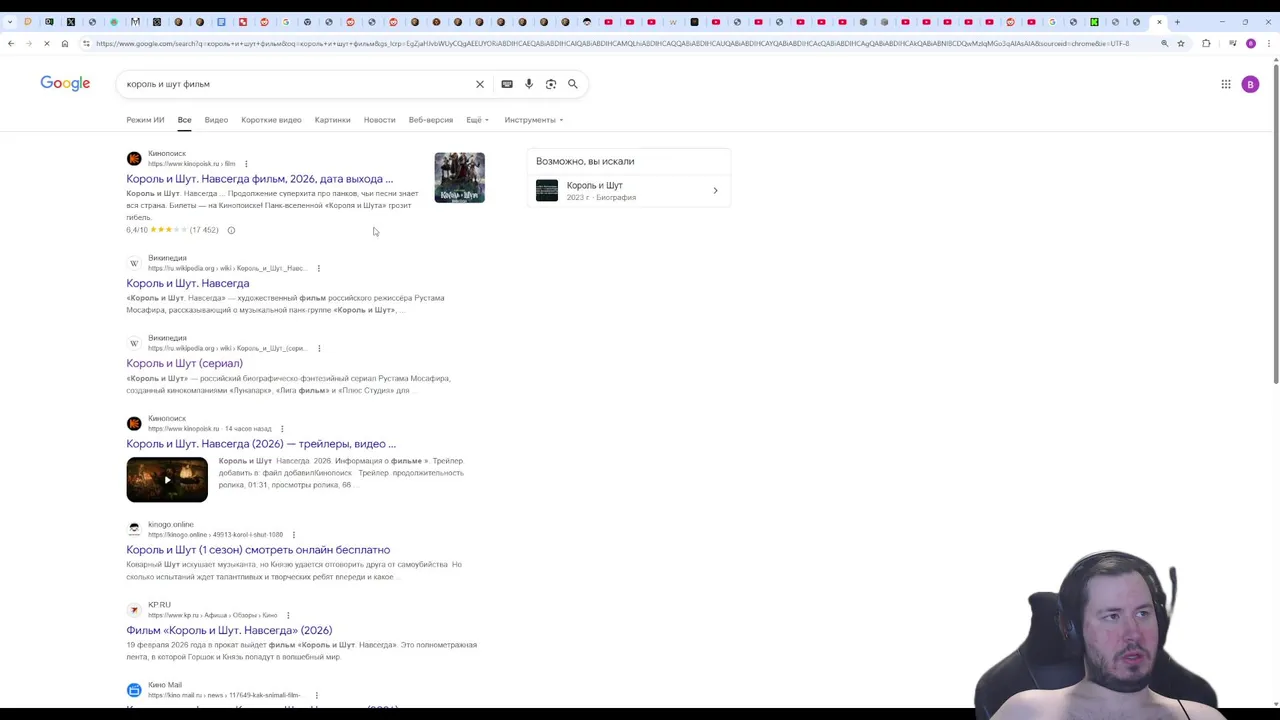The height and width of the screenshot is (720, 1280).
Task: Stop loading the page
Action: pos(47,43)
